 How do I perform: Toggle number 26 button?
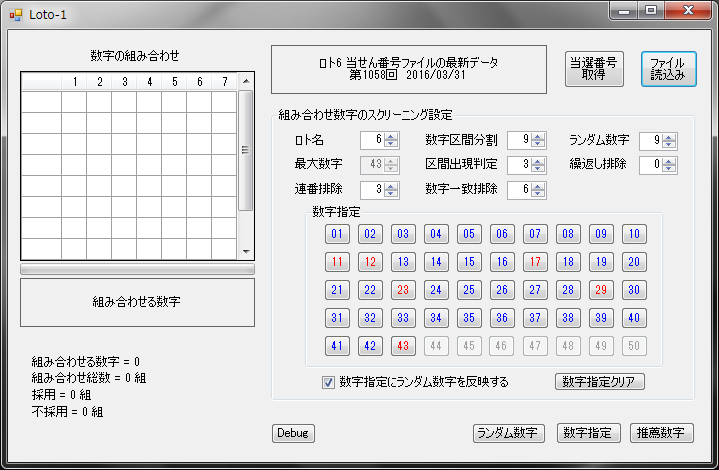click(x=502, y=290)
